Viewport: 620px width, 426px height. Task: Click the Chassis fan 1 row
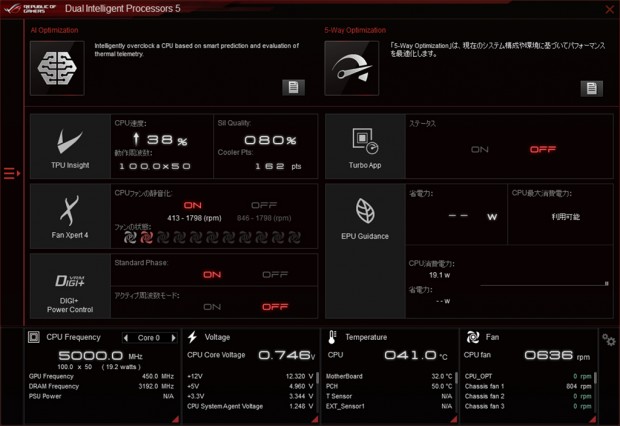[x=528, y=386]
